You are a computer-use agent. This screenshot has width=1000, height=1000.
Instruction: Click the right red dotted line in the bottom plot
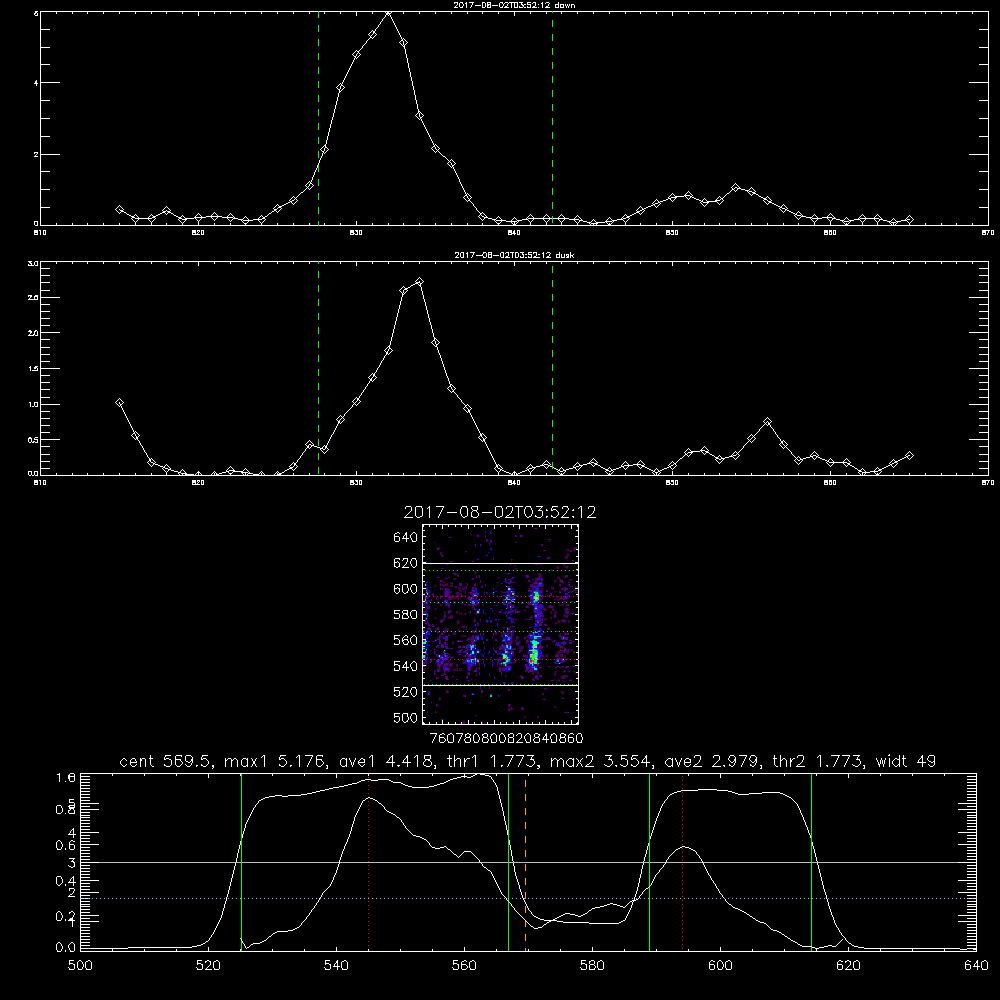(x=682, y=862)
